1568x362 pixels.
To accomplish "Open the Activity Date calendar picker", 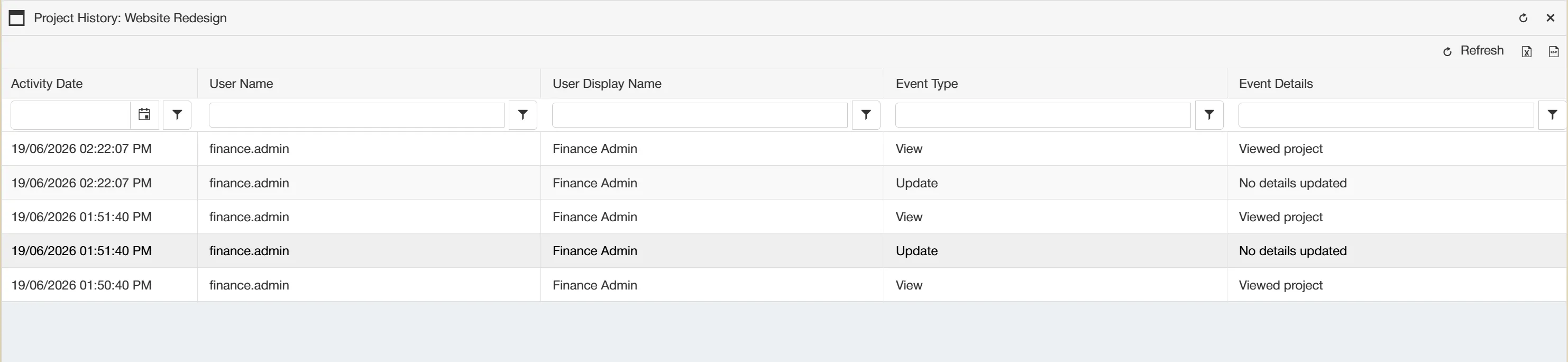I will [x=144, y=114].
